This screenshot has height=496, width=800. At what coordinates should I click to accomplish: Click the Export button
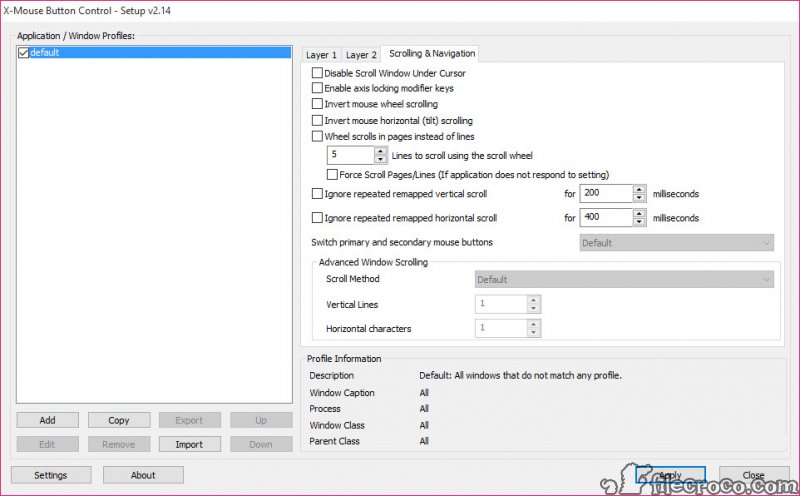(190, 420)
